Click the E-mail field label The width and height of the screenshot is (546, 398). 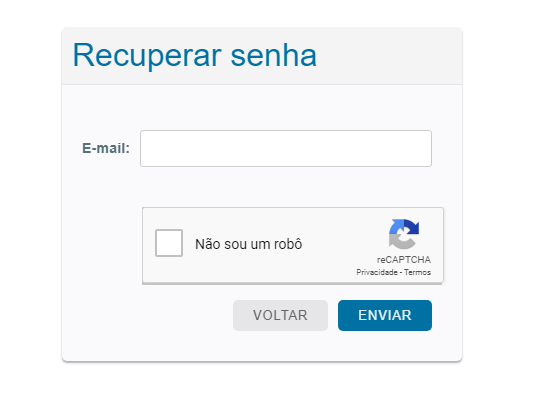(x=106, y=148)
